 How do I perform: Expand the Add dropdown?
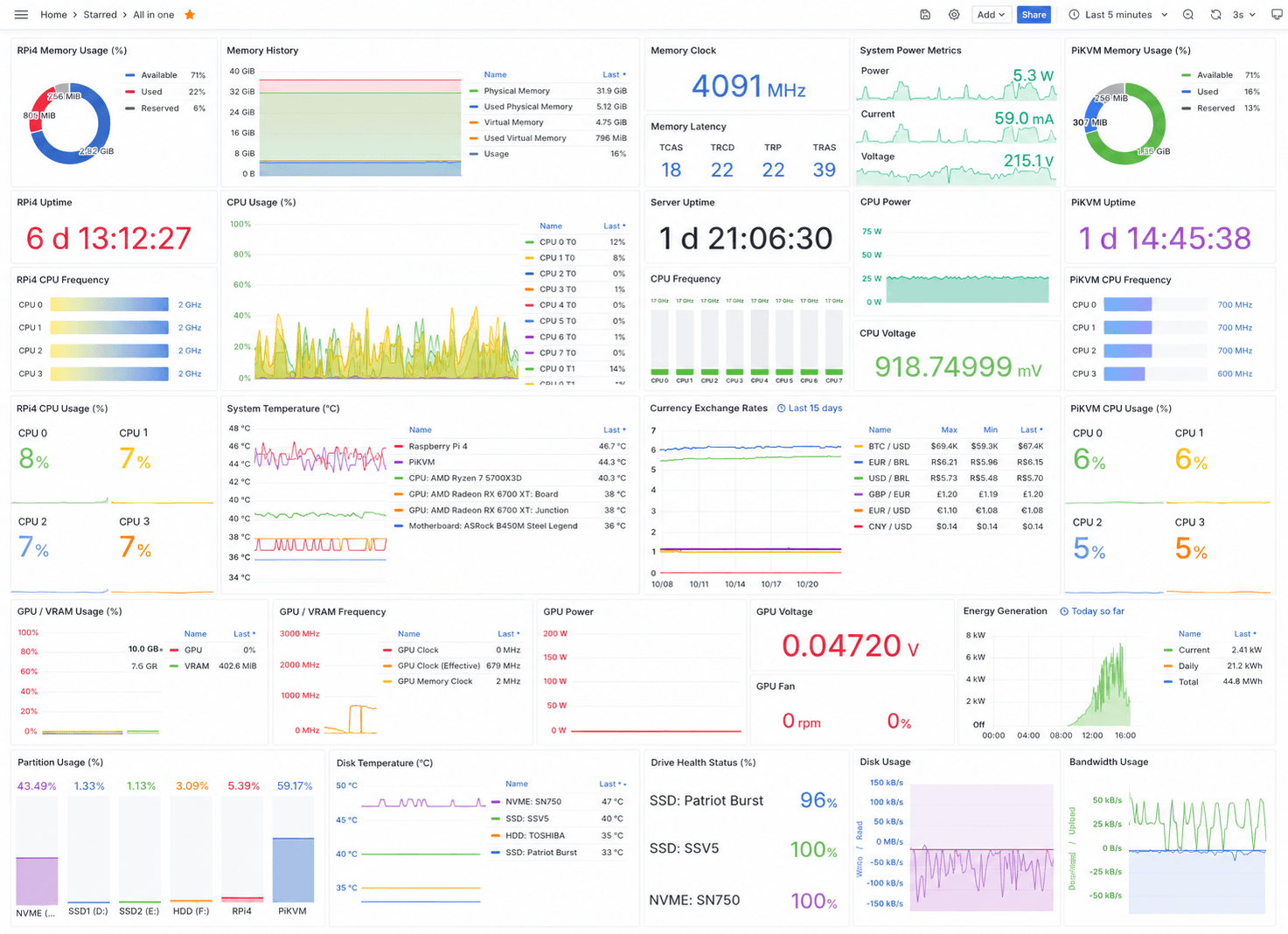click(x=991, y=15)
